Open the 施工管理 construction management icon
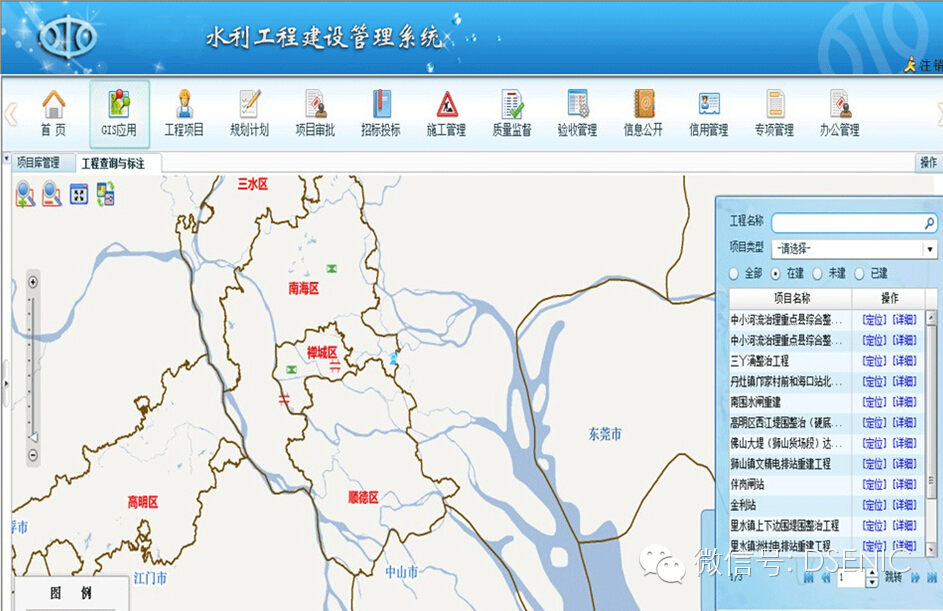Viewport: 943px width, 611px height. click(446, 113)
